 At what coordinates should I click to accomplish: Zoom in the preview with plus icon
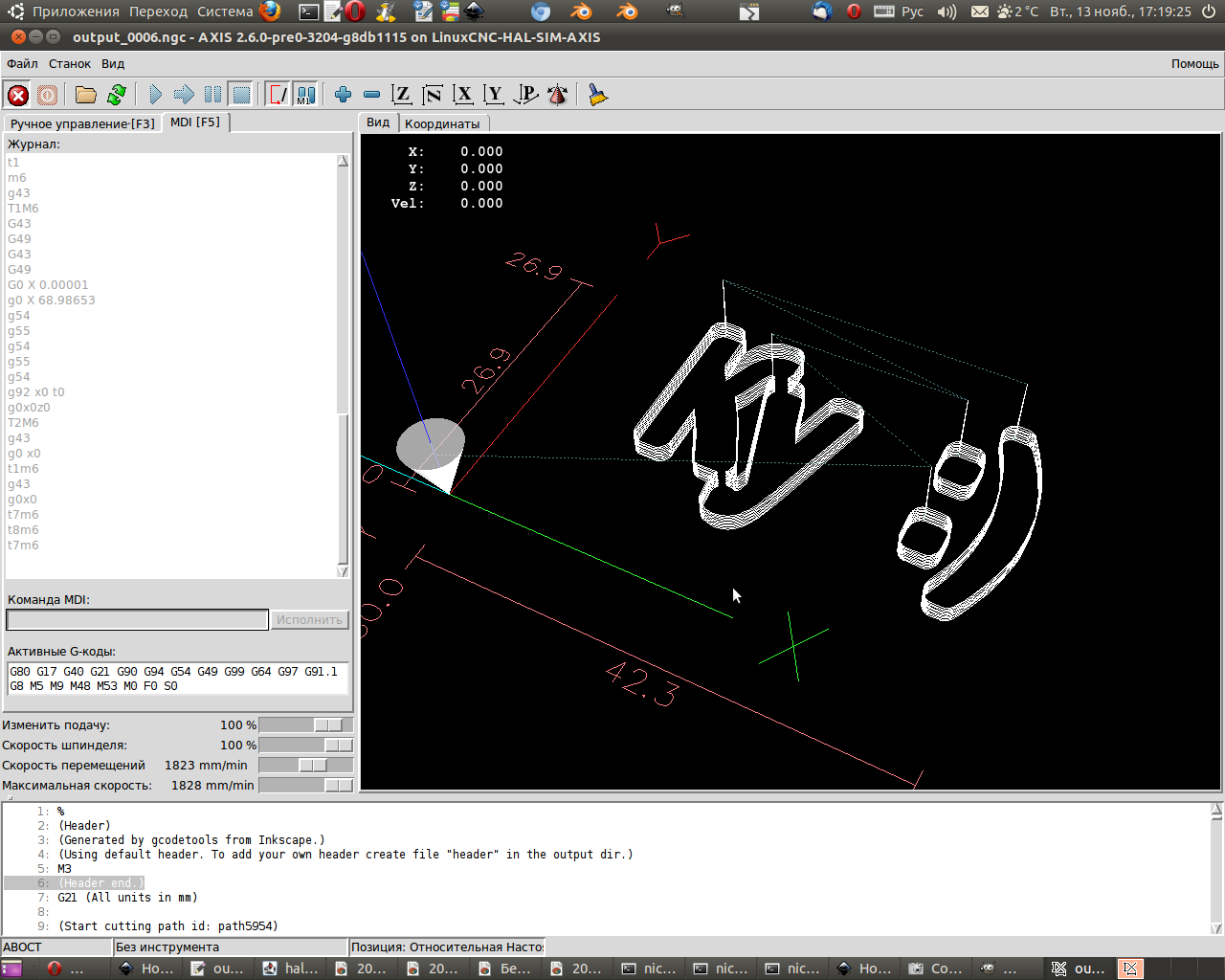pos(344,95)
